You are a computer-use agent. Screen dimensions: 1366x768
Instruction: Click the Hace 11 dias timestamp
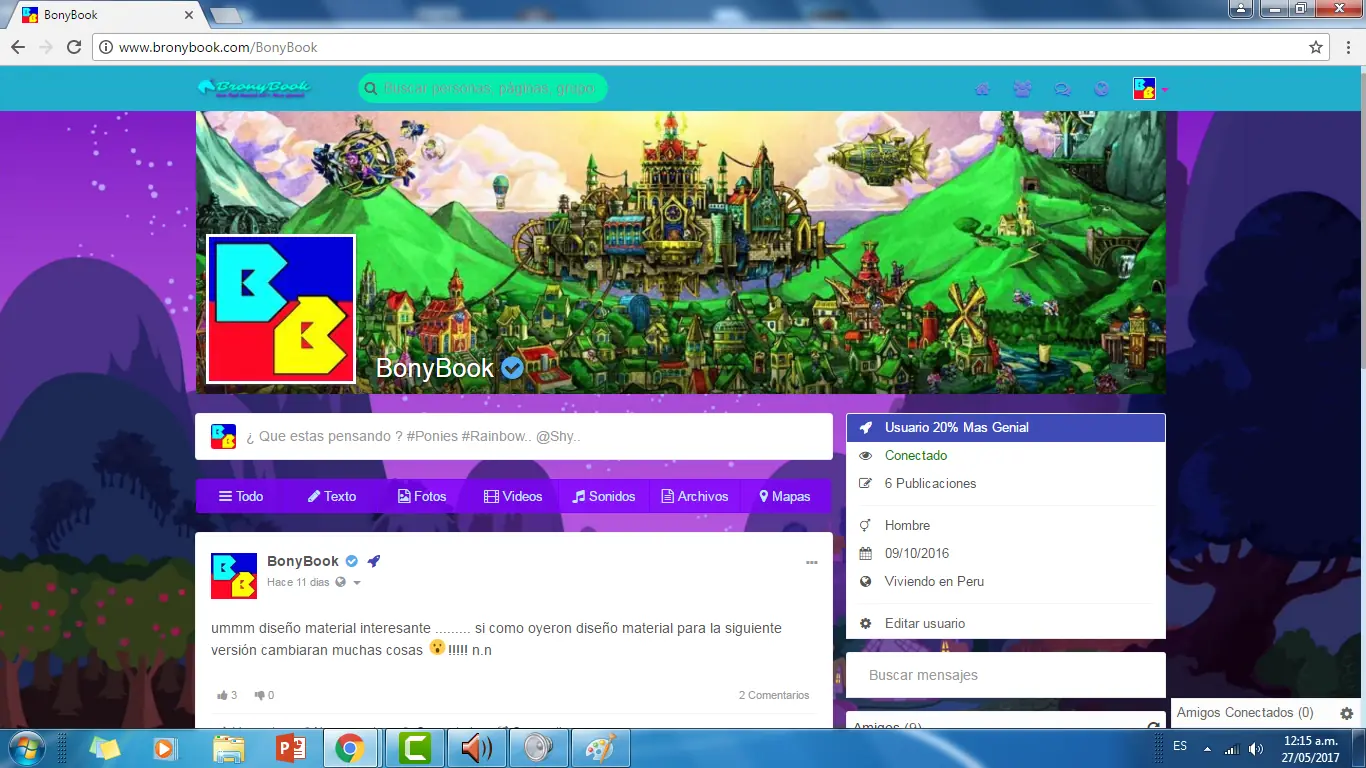[298, 582]
